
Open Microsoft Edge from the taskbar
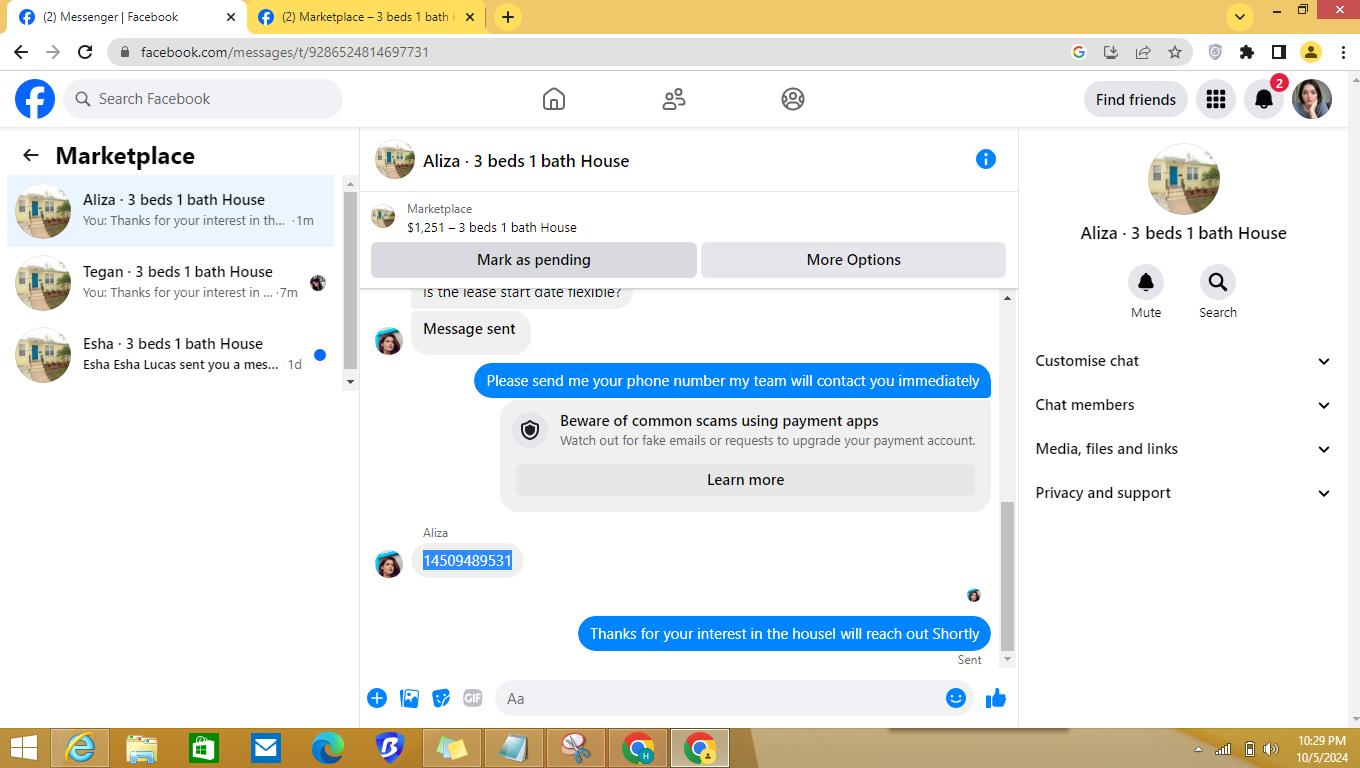[x=328, y=748]
